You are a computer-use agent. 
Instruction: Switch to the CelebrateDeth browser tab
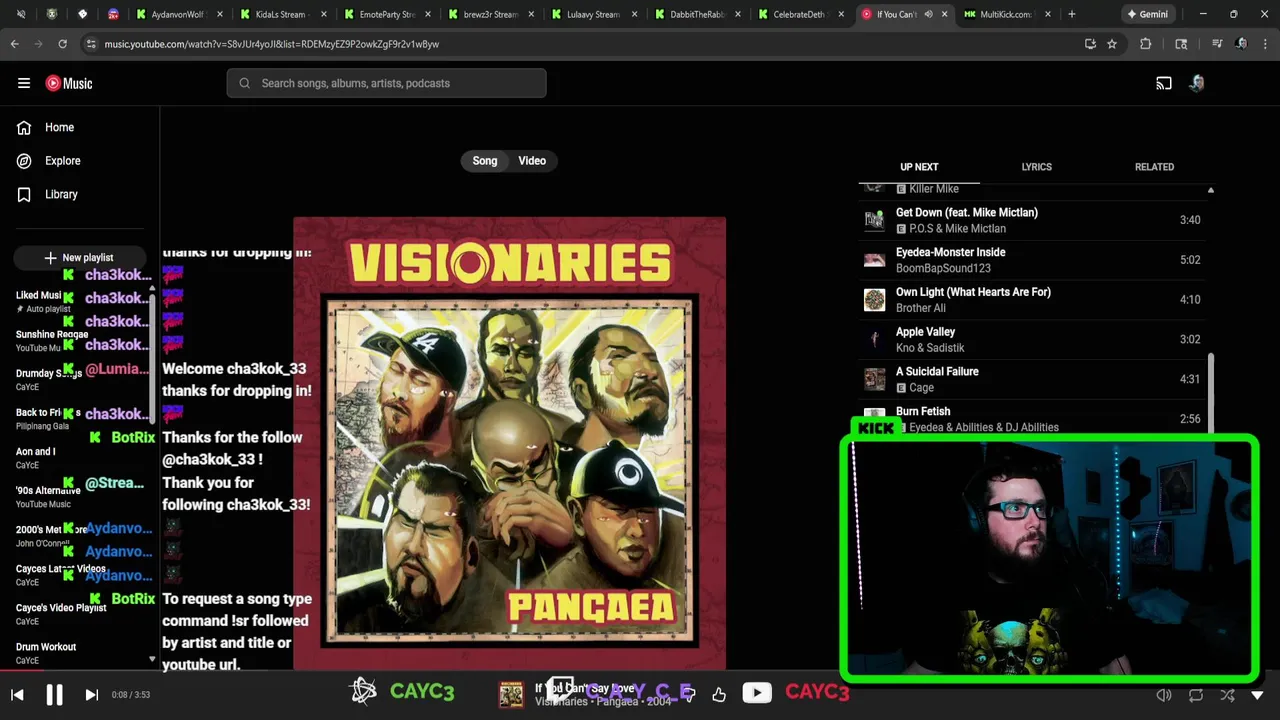800,14
